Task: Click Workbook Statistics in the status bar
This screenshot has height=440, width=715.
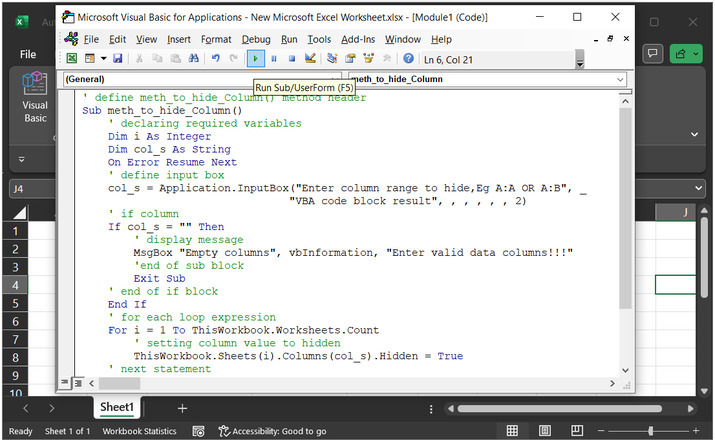Action: (139, 431)
